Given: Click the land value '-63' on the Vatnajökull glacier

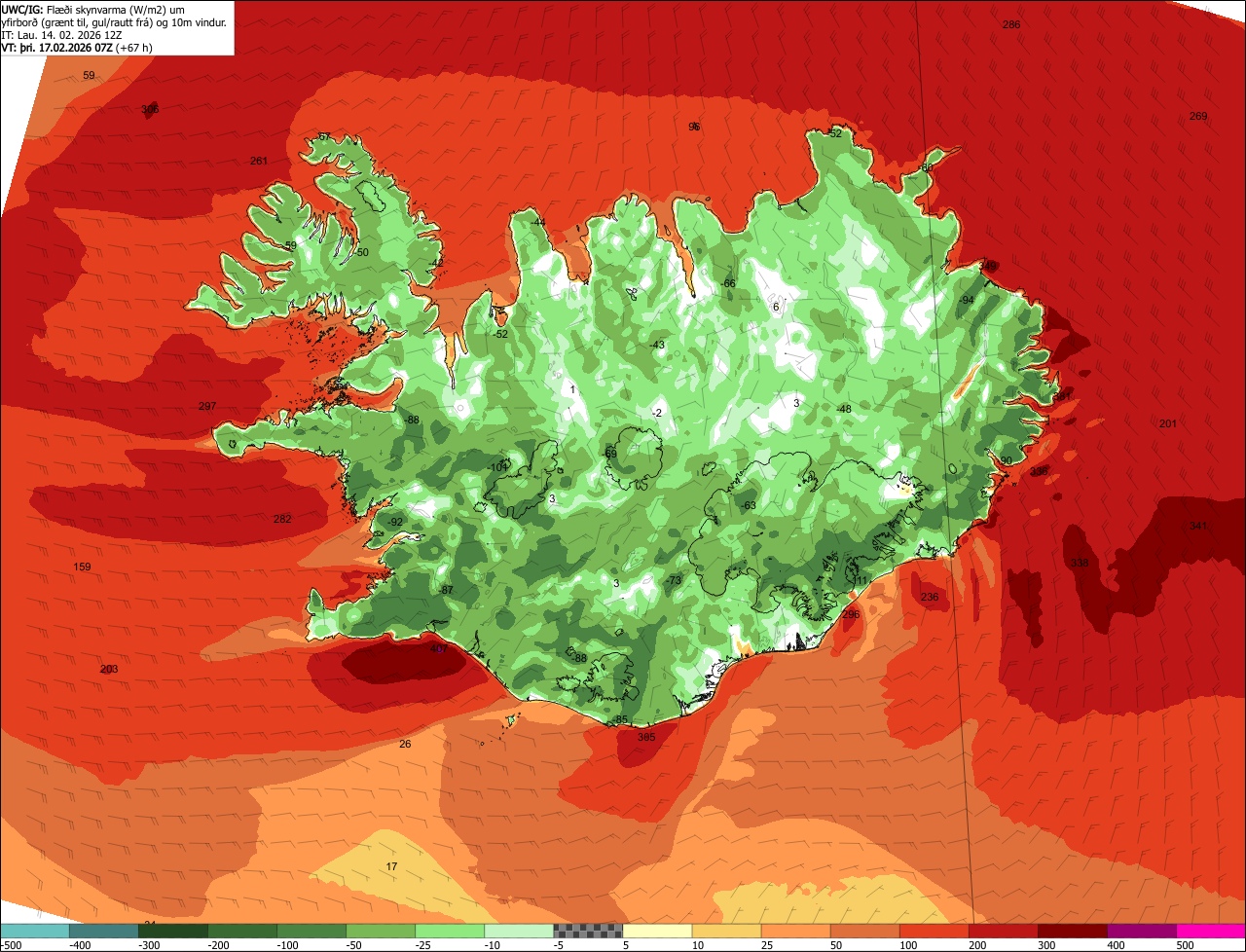Looking at the screenshot, I should pos(748,505).
